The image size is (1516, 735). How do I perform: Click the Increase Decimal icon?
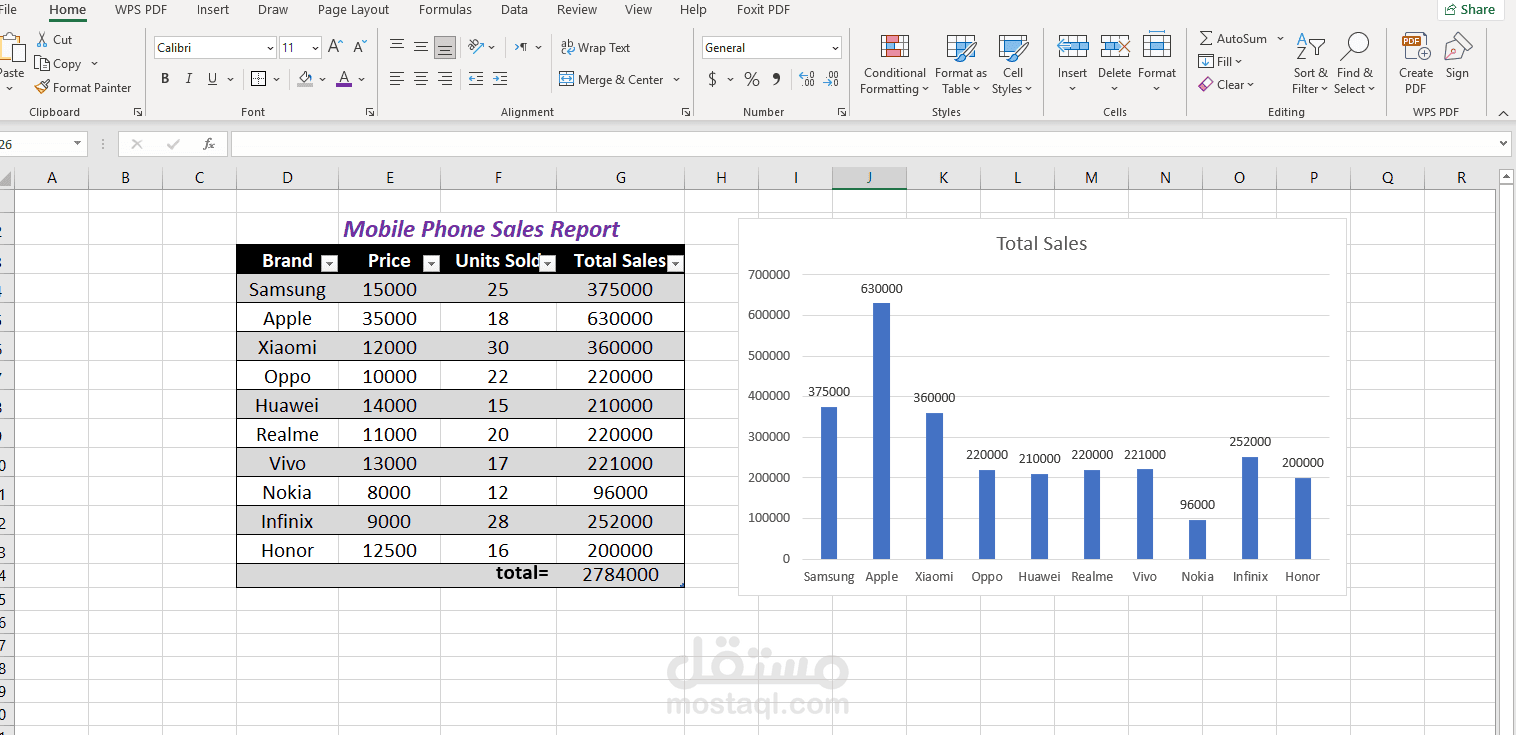pos(807,79)
